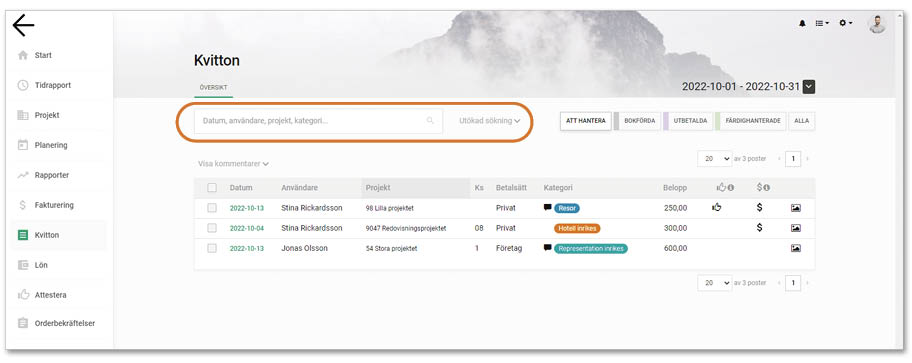
Task: Open notifications bell icon
Action: (x=803, y=23)
